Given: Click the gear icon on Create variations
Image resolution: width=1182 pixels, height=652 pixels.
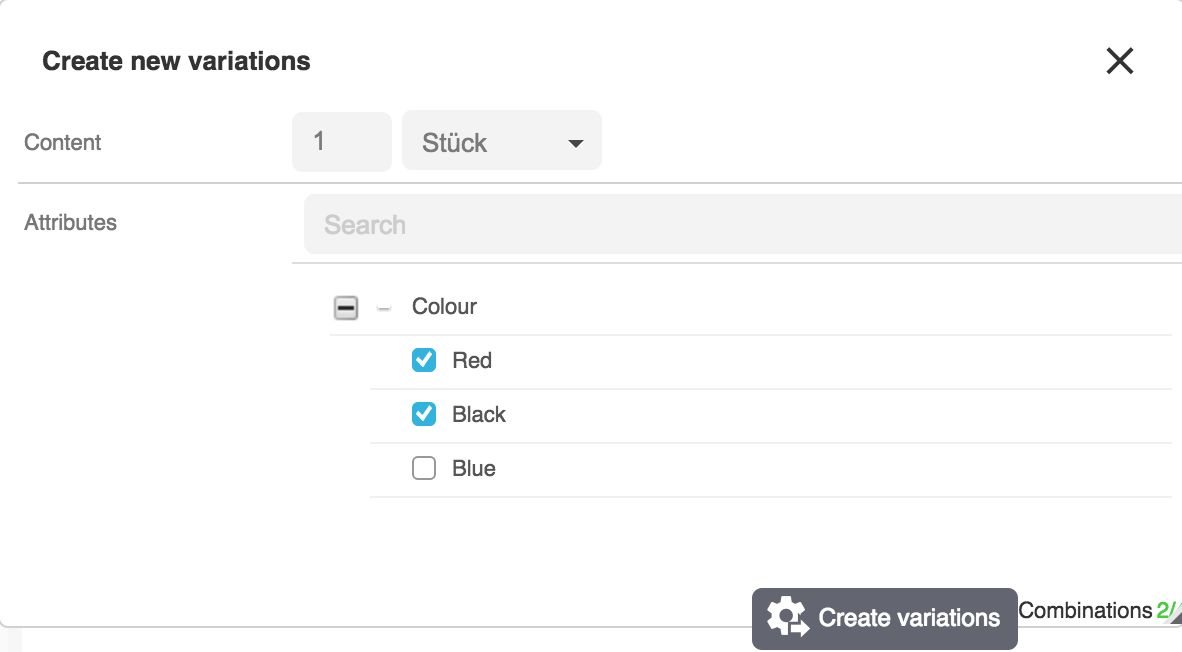Looking at the screenshot, I should tap(787, 617).
